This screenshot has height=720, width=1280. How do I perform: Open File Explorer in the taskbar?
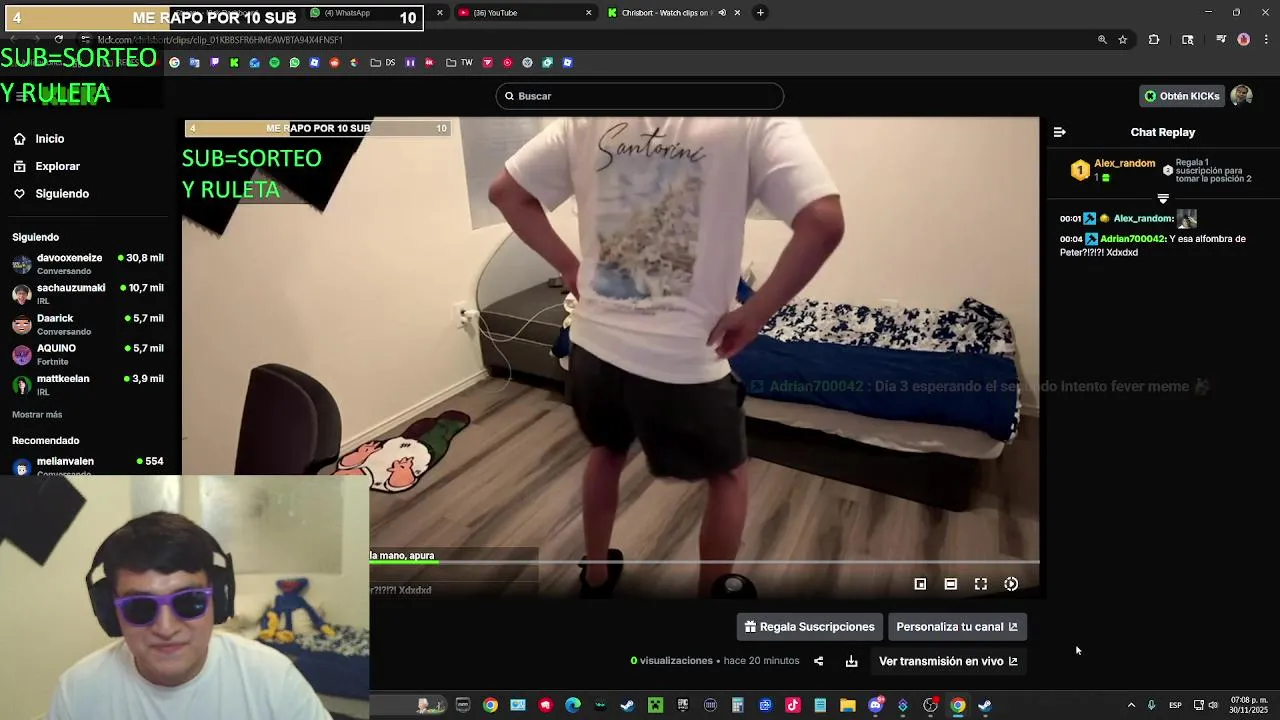pos(848,705)
